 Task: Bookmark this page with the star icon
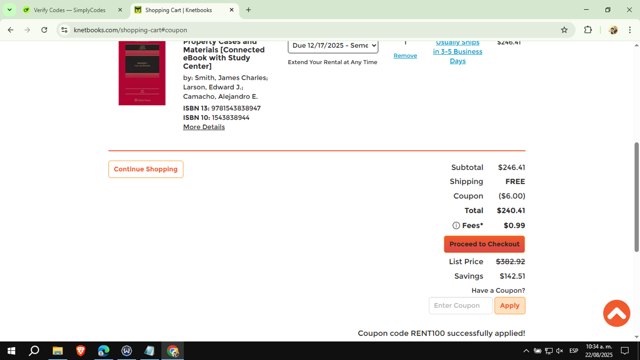(x=564, y=30)
